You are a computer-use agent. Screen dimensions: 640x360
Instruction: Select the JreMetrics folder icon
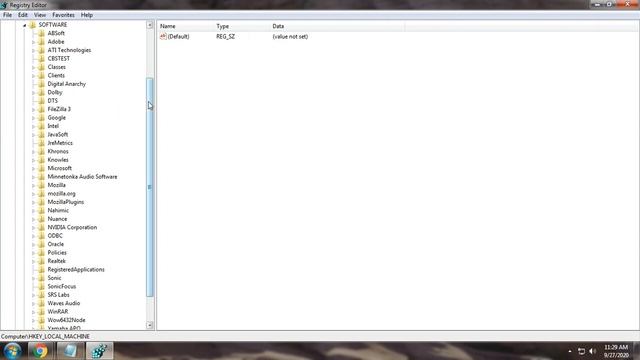(x=41, y=143)
